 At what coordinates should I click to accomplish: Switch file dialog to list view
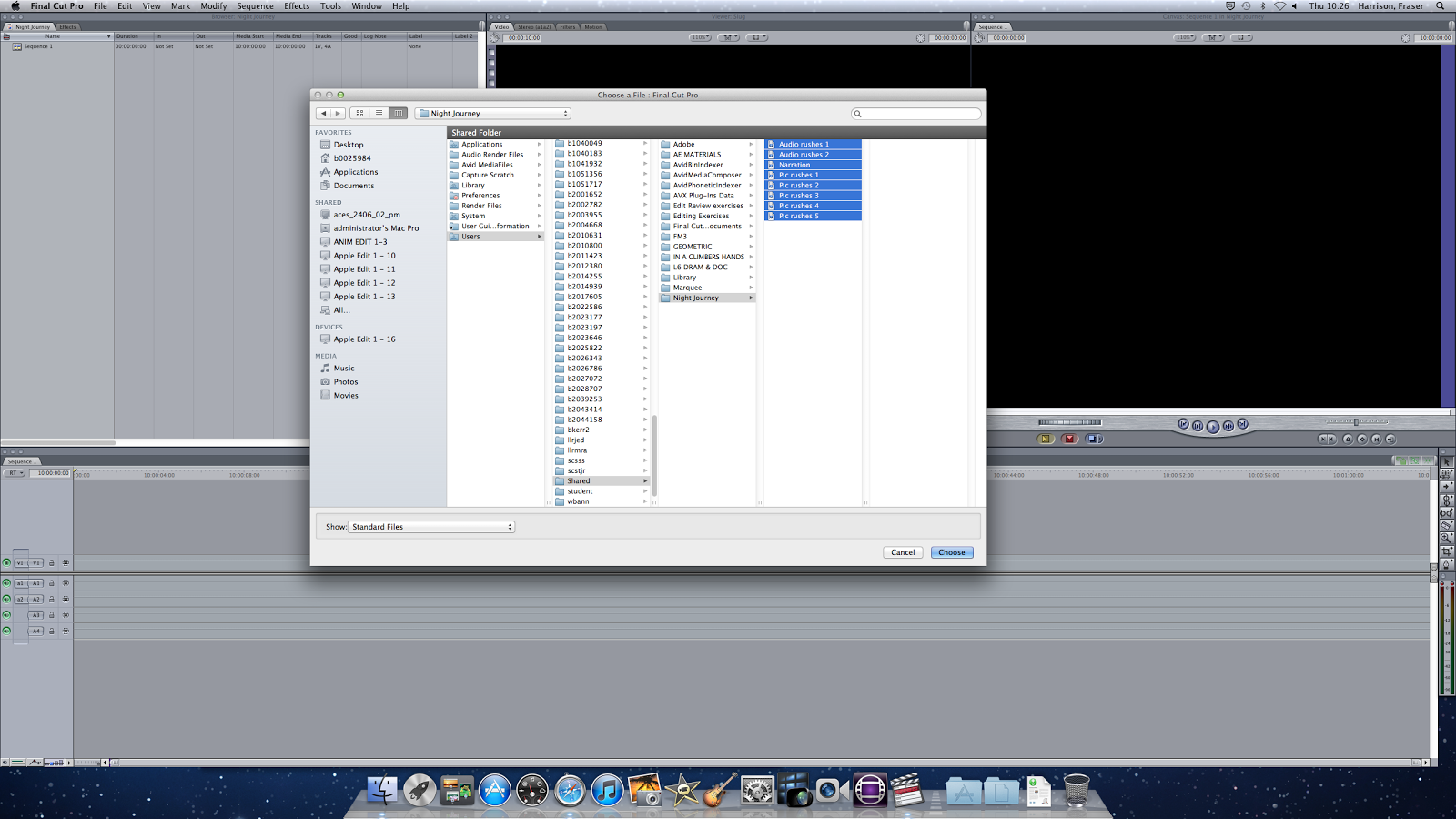coord(379,114)
